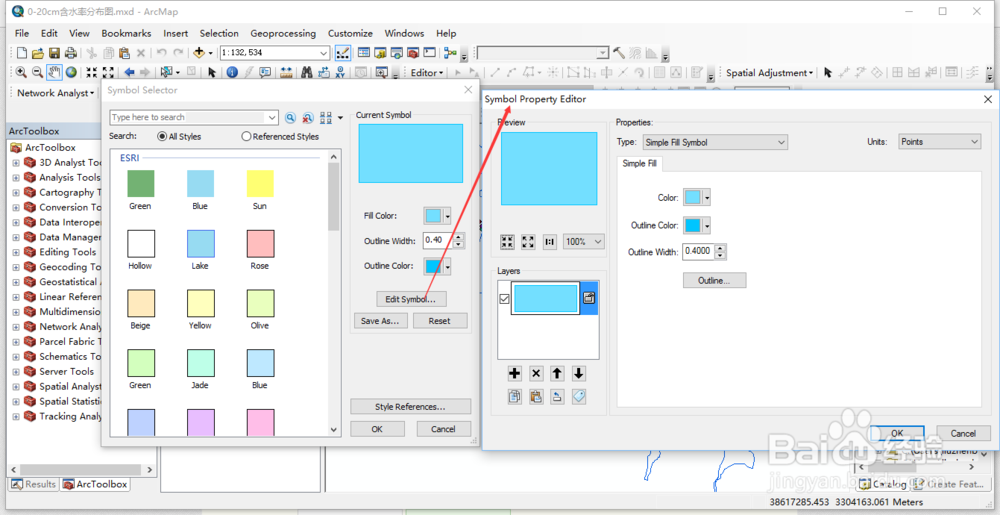Click the New map document icon
Viewport: 1000px width, 515px height.
(x=22, y=53)
